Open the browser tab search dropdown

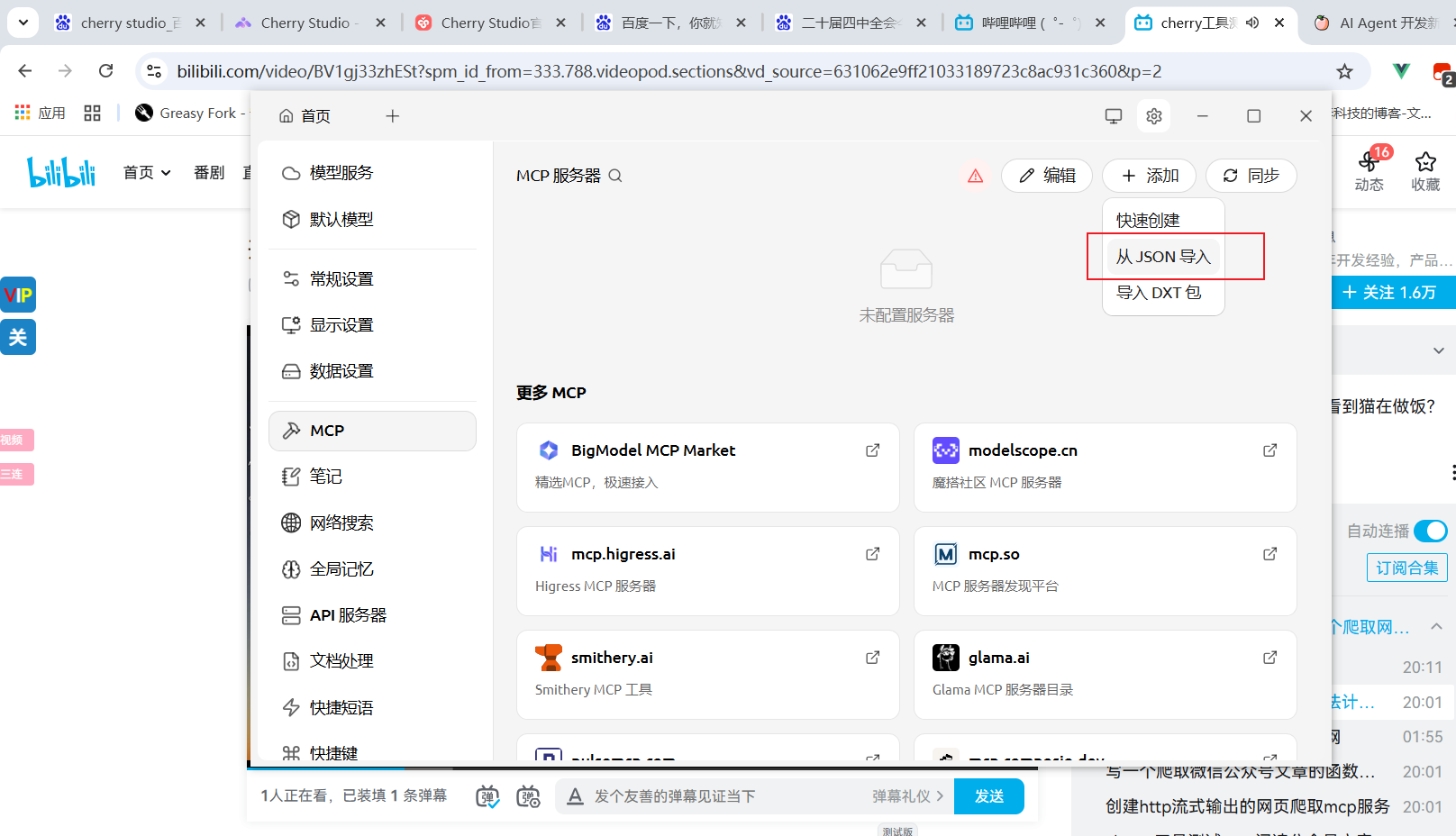23,23
